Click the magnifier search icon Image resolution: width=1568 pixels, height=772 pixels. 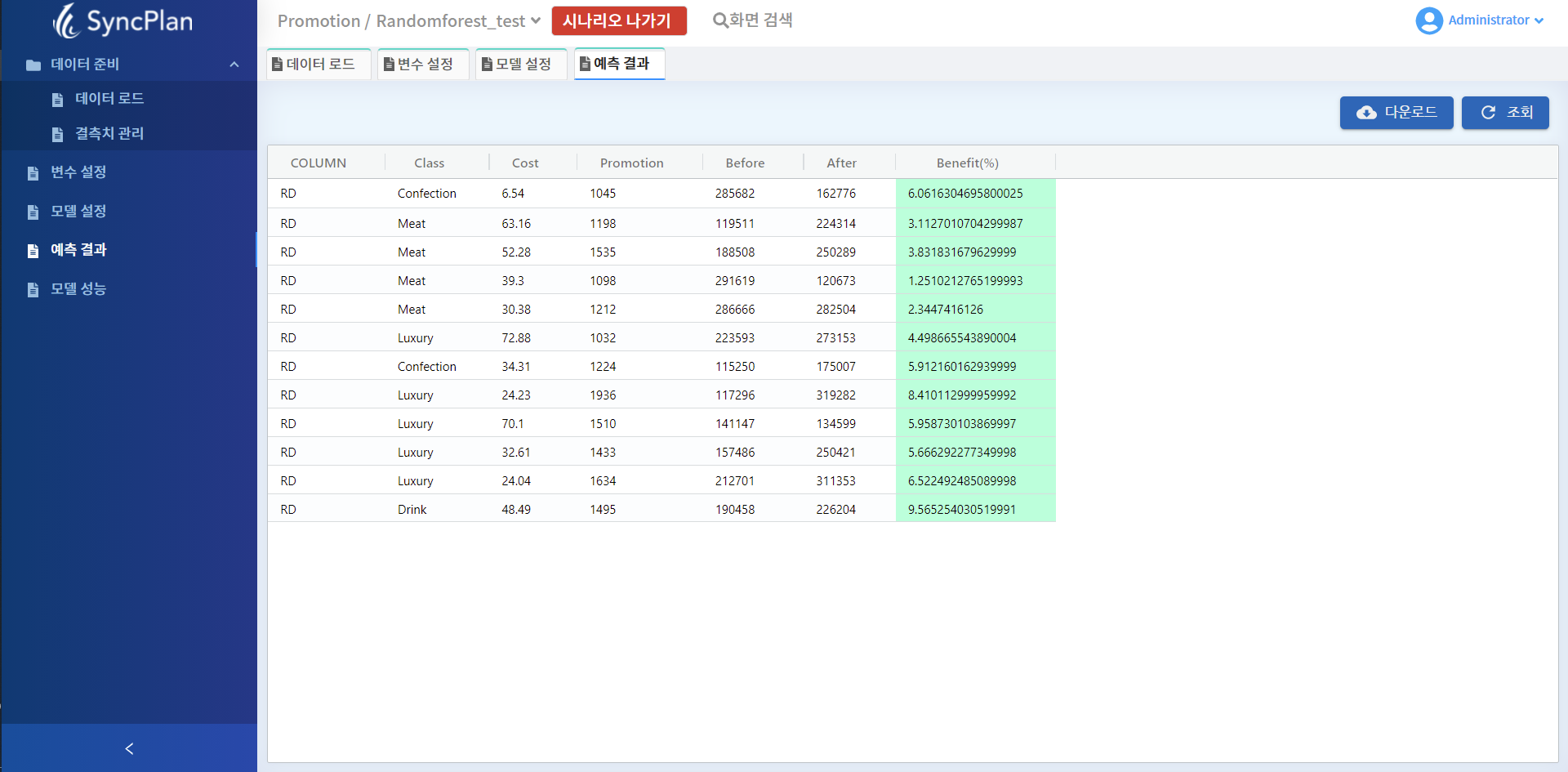[720, 20]
